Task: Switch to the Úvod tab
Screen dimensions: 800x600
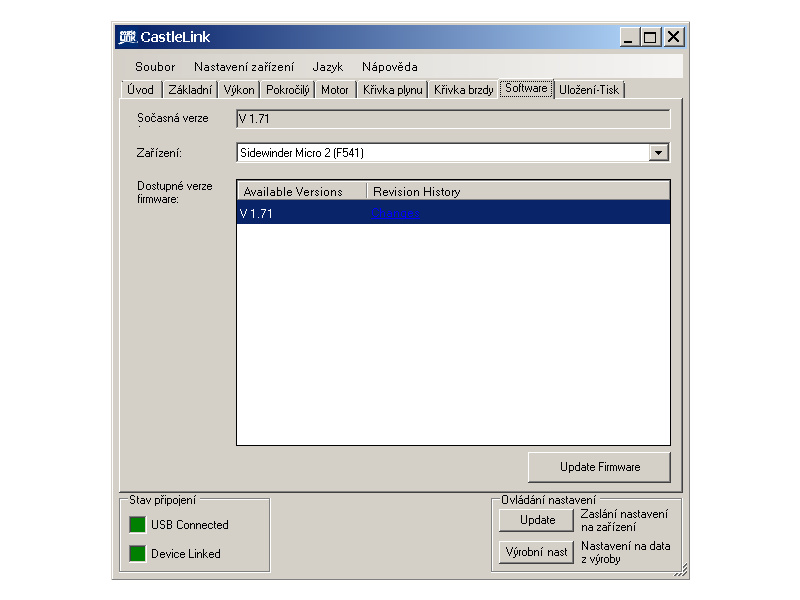Action: point(140,90)
